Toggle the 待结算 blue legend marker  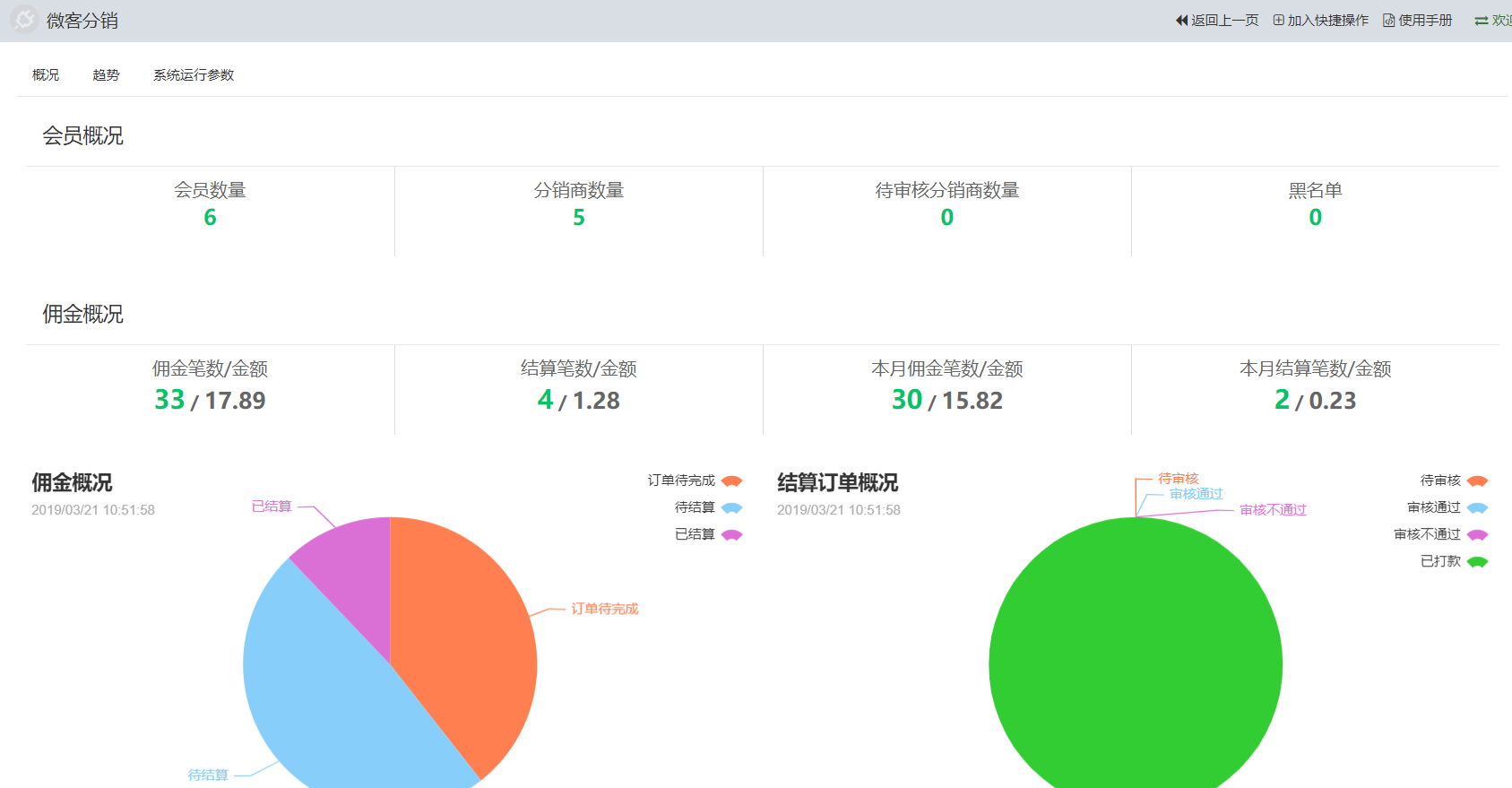(731, 508)
